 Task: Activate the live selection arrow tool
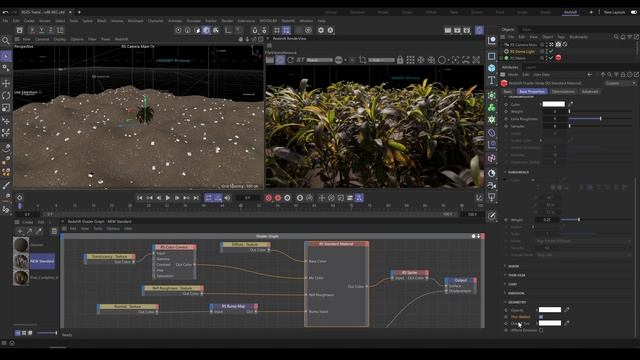pyautogui.click(x=6, y=56)
